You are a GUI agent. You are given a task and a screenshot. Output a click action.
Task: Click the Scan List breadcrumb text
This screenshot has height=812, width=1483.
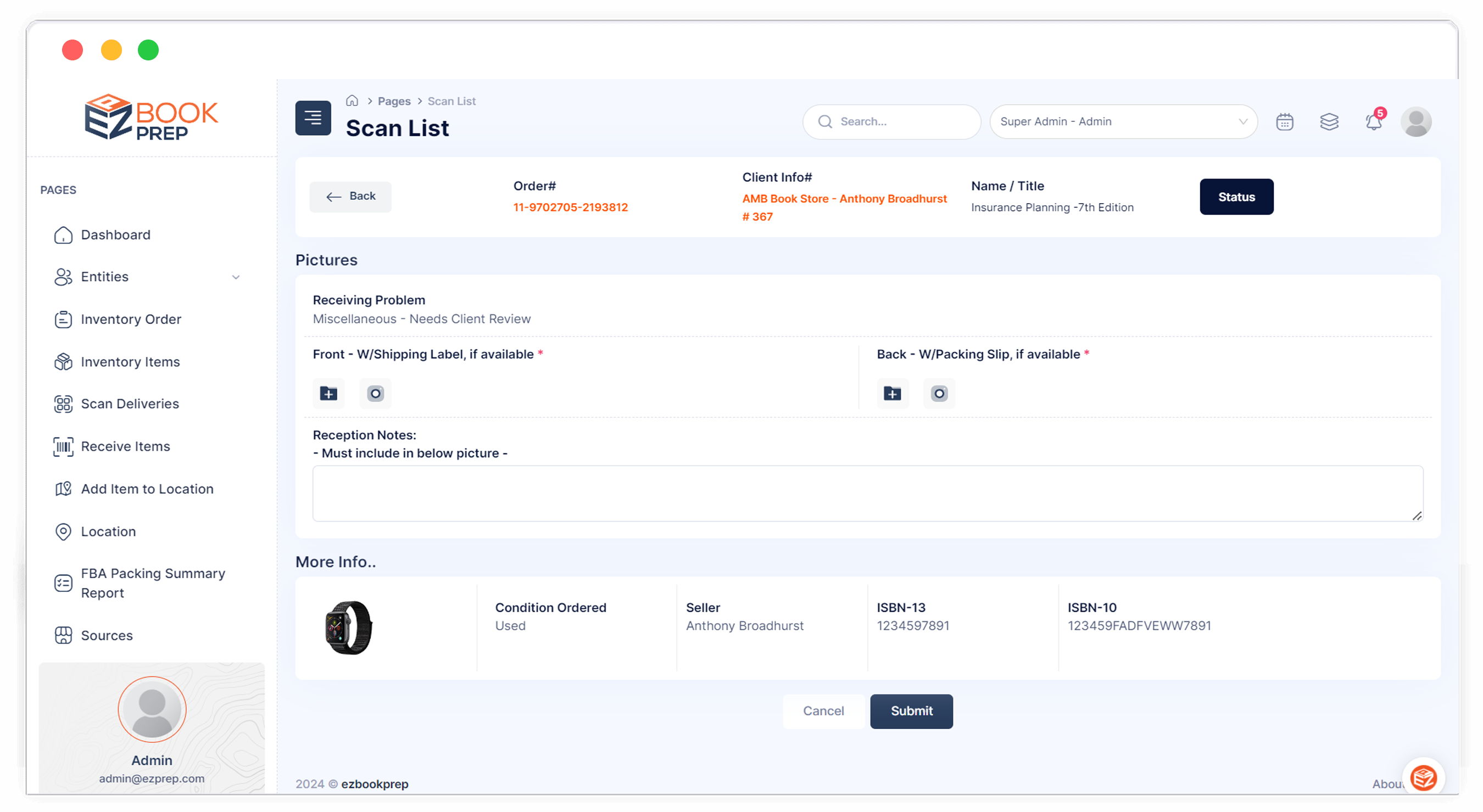[x=451, y=101]
